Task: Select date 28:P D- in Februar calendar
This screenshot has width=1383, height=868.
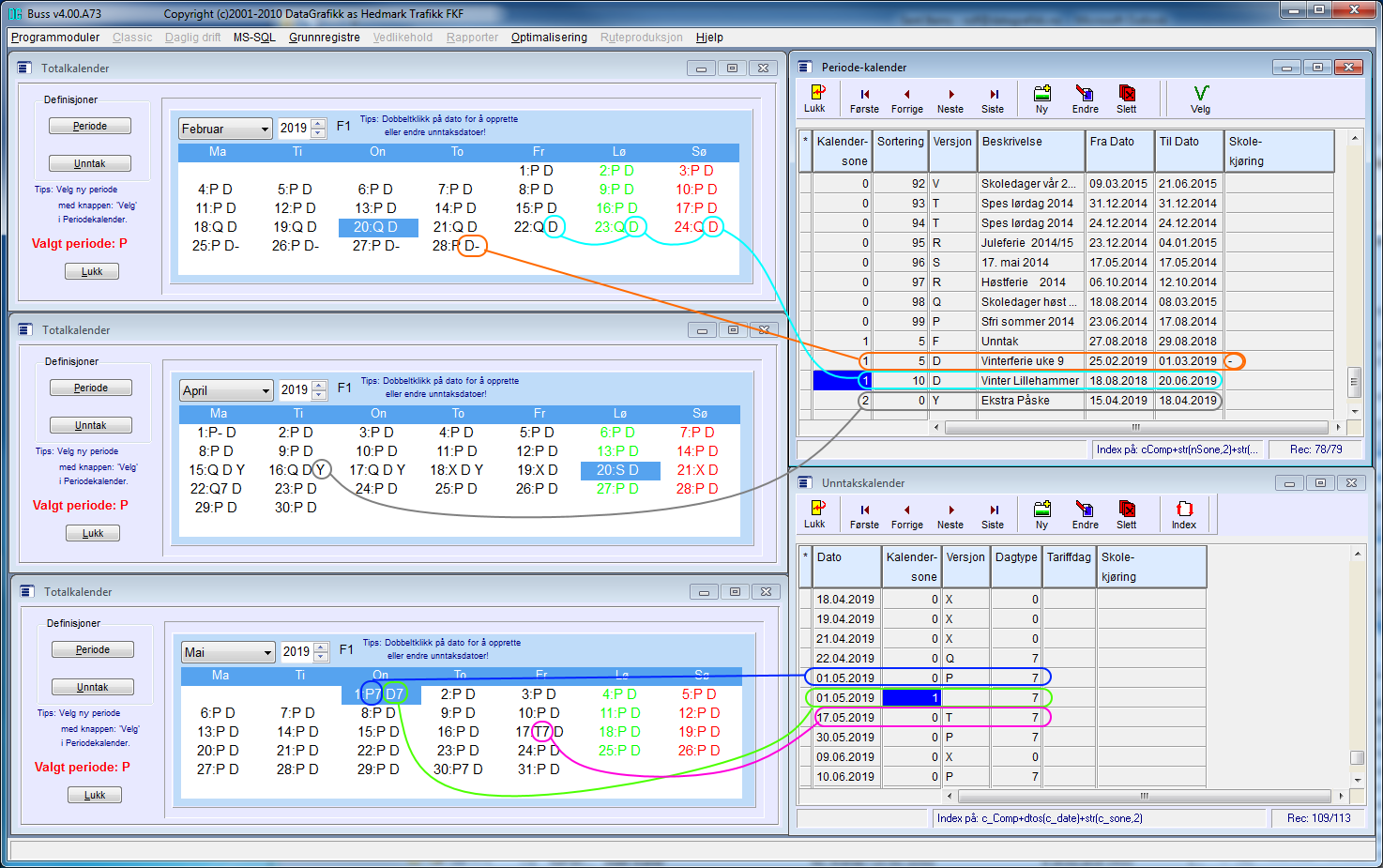Action: pyautogui.click(x=457, y=246)
